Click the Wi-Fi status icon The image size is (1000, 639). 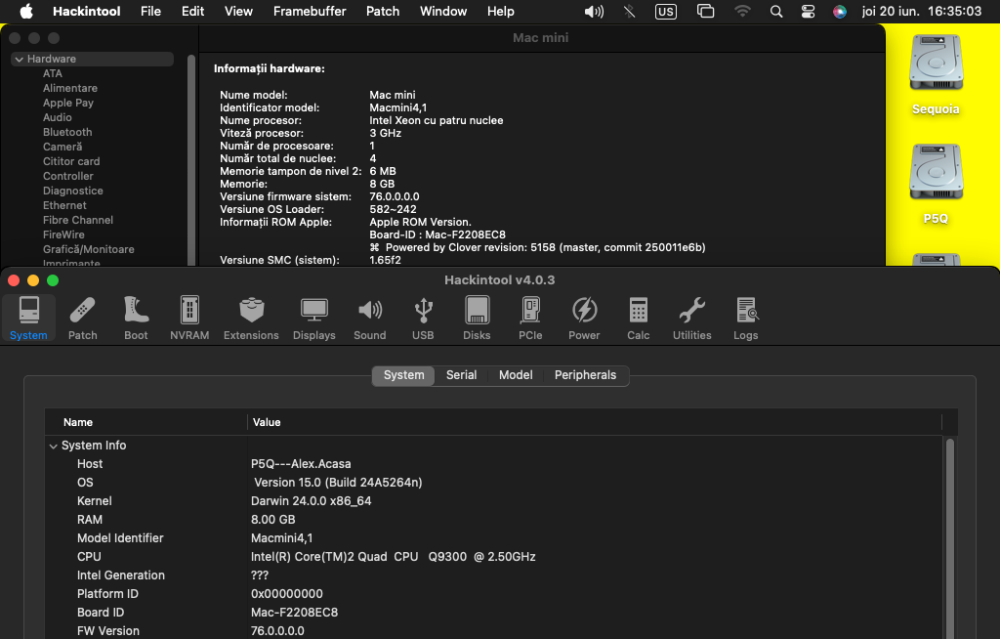(x=742, y=11)
